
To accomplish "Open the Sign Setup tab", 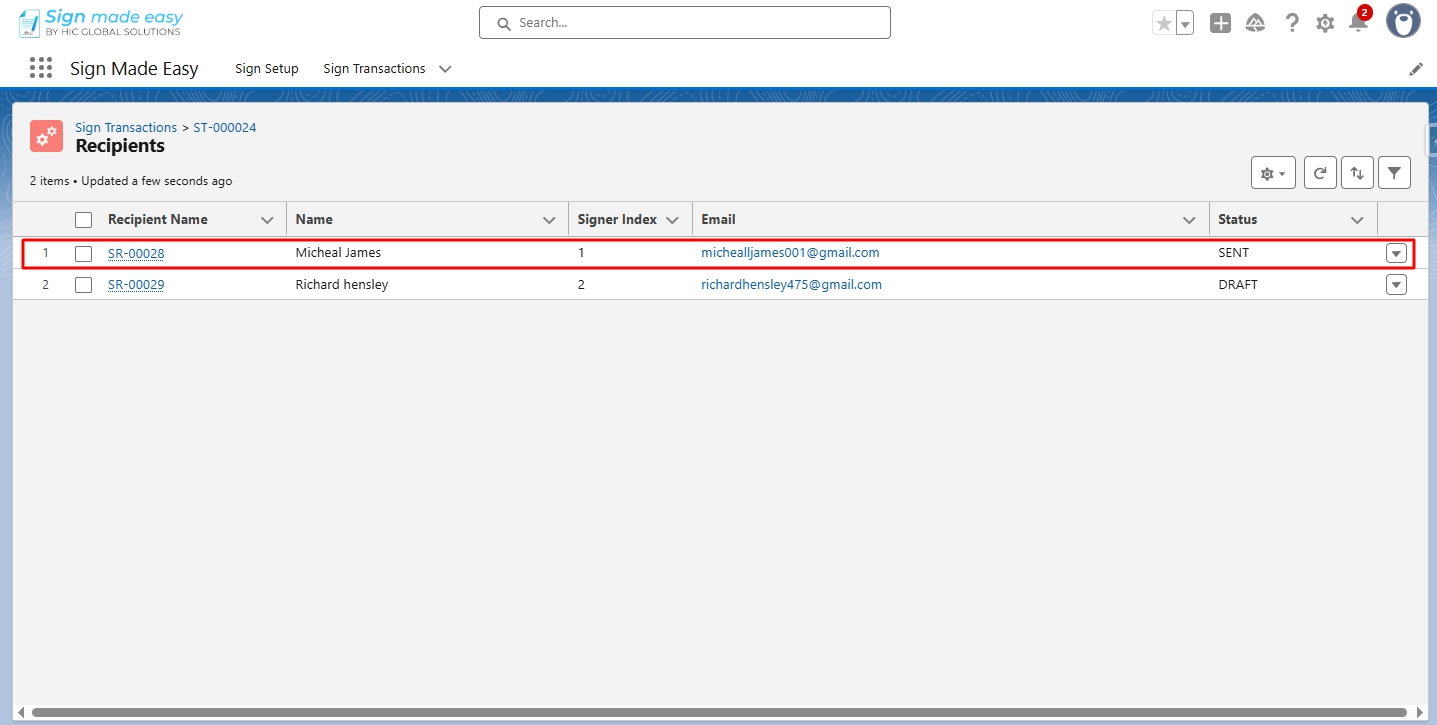I will tap(267, 69).
